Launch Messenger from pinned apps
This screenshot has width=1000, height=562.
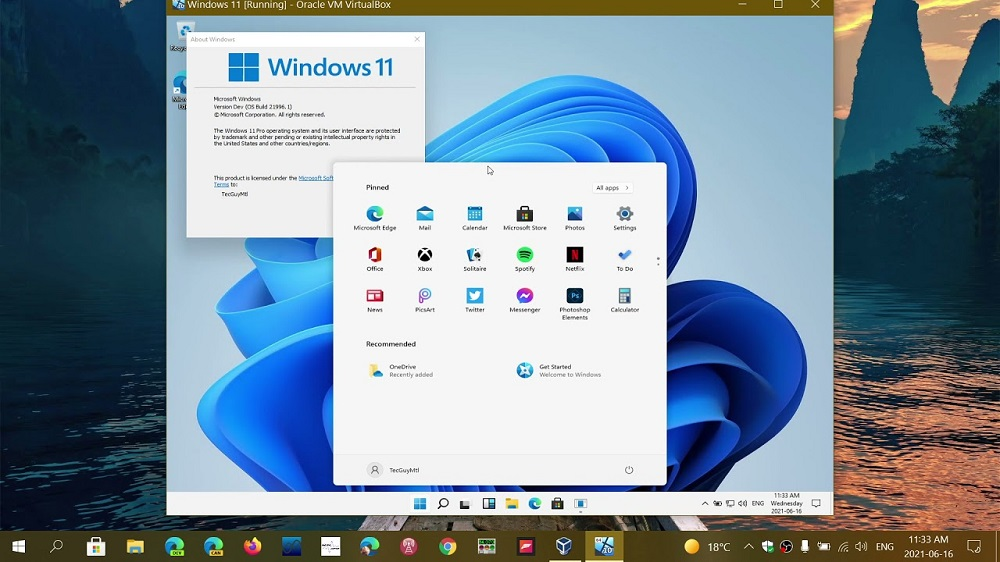tap(525, 296)
